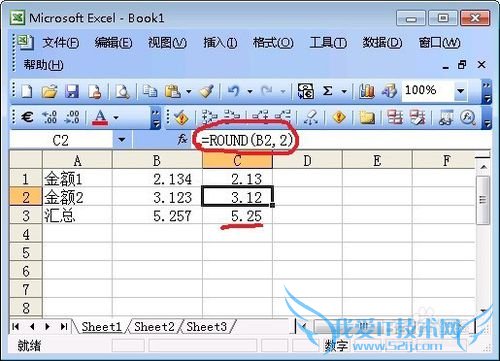The width and height of the screenshot is (500, 361).
Task: Select the Sheet1 tab
Action: pyautogui.click(x=101, y=327)
